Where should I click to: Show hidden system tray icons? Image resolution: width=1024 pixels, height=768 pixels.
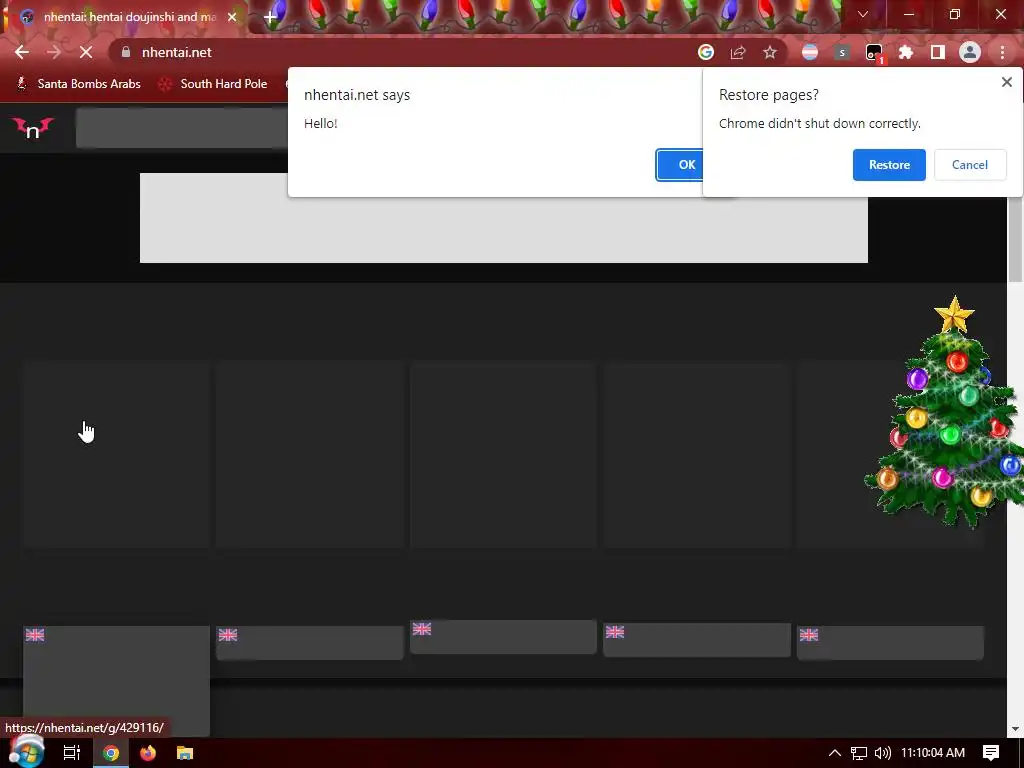click(x=835, y=753)
